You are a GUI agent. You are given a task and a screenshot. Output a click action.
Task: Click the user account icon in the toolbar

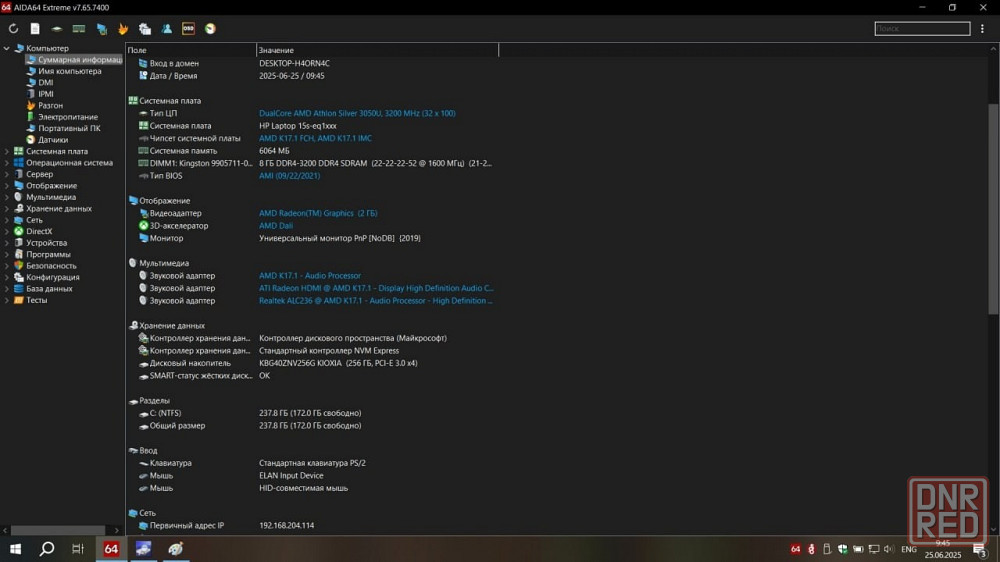click(166, 29)
